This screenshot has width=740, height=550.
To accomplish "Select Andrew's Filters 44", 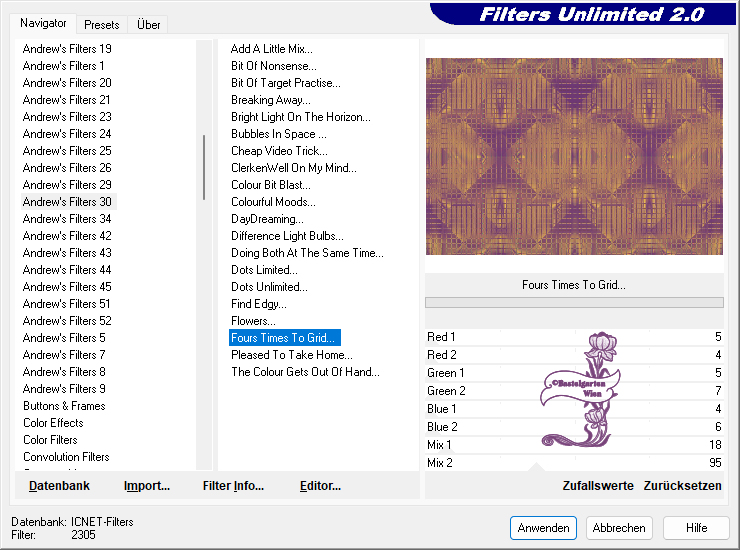I will pos(67,270).
